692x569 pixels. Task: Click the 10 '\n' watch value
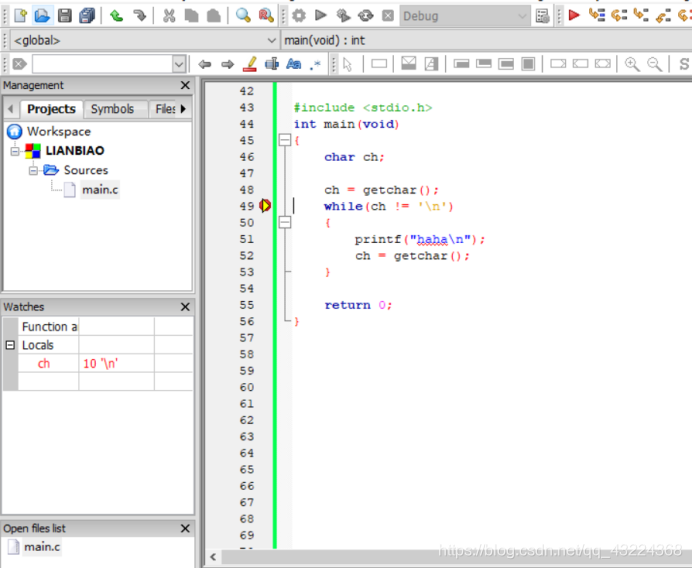click(x=101, y=364)
